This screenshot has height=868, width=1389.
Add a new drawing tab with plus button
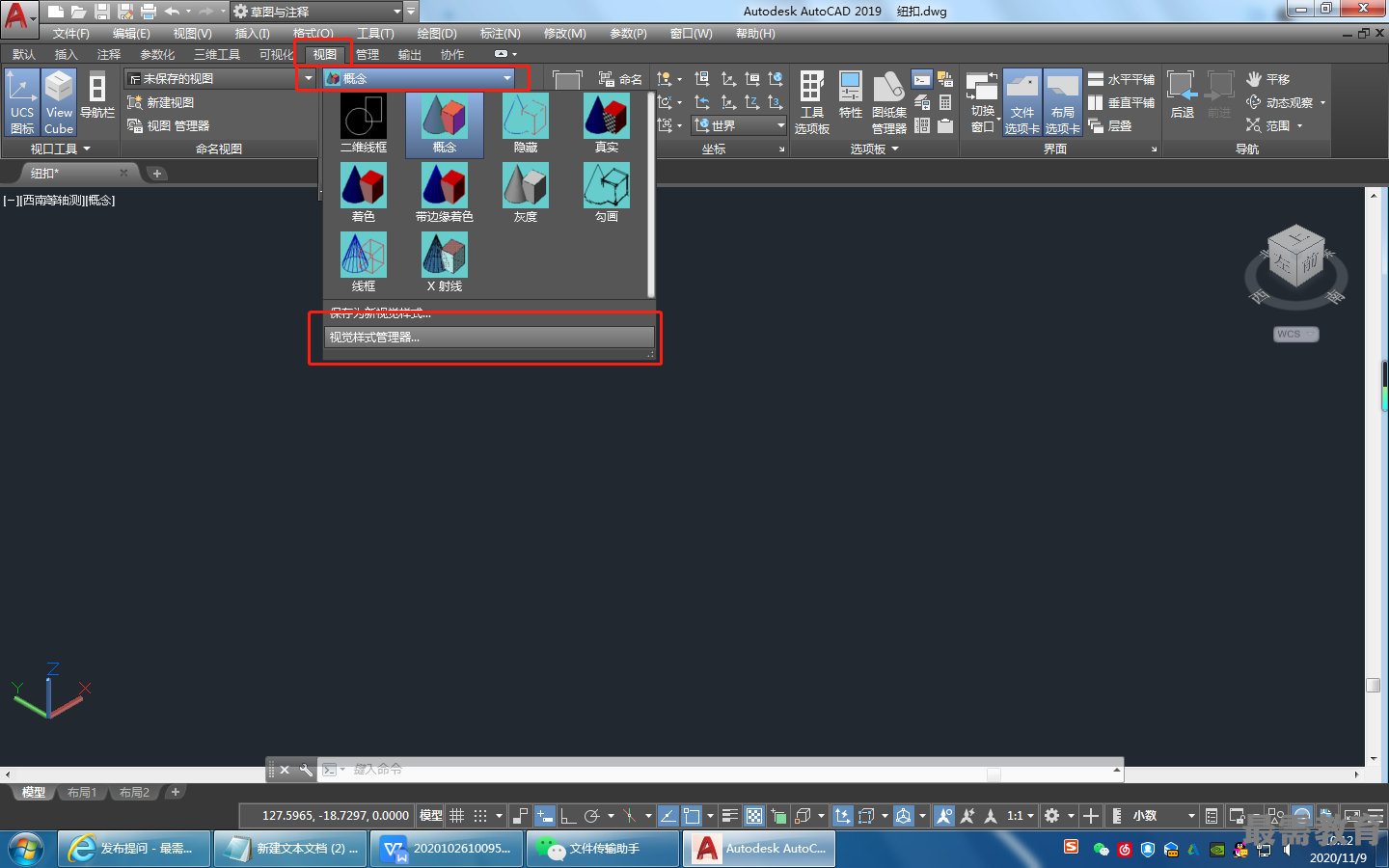[157, 174]
